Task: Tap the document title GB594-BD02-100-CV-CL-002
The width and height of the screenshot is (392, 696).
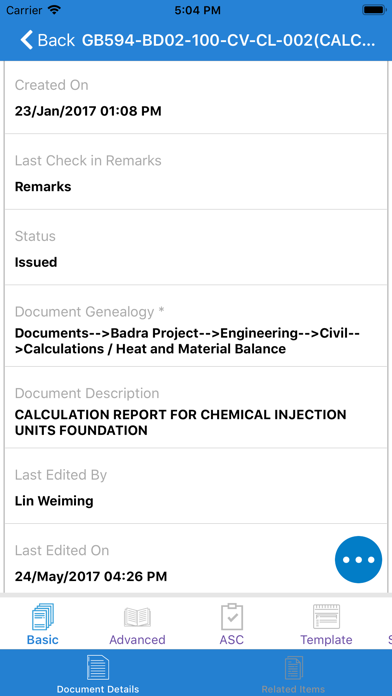Action: coord(229,40)
